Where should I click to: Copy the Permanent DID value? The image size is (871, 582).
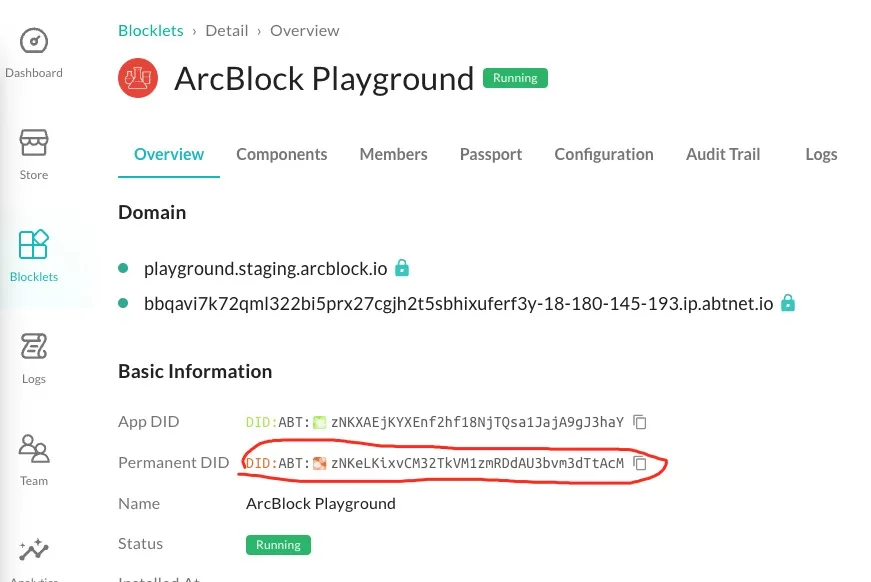tap(640, 463)
